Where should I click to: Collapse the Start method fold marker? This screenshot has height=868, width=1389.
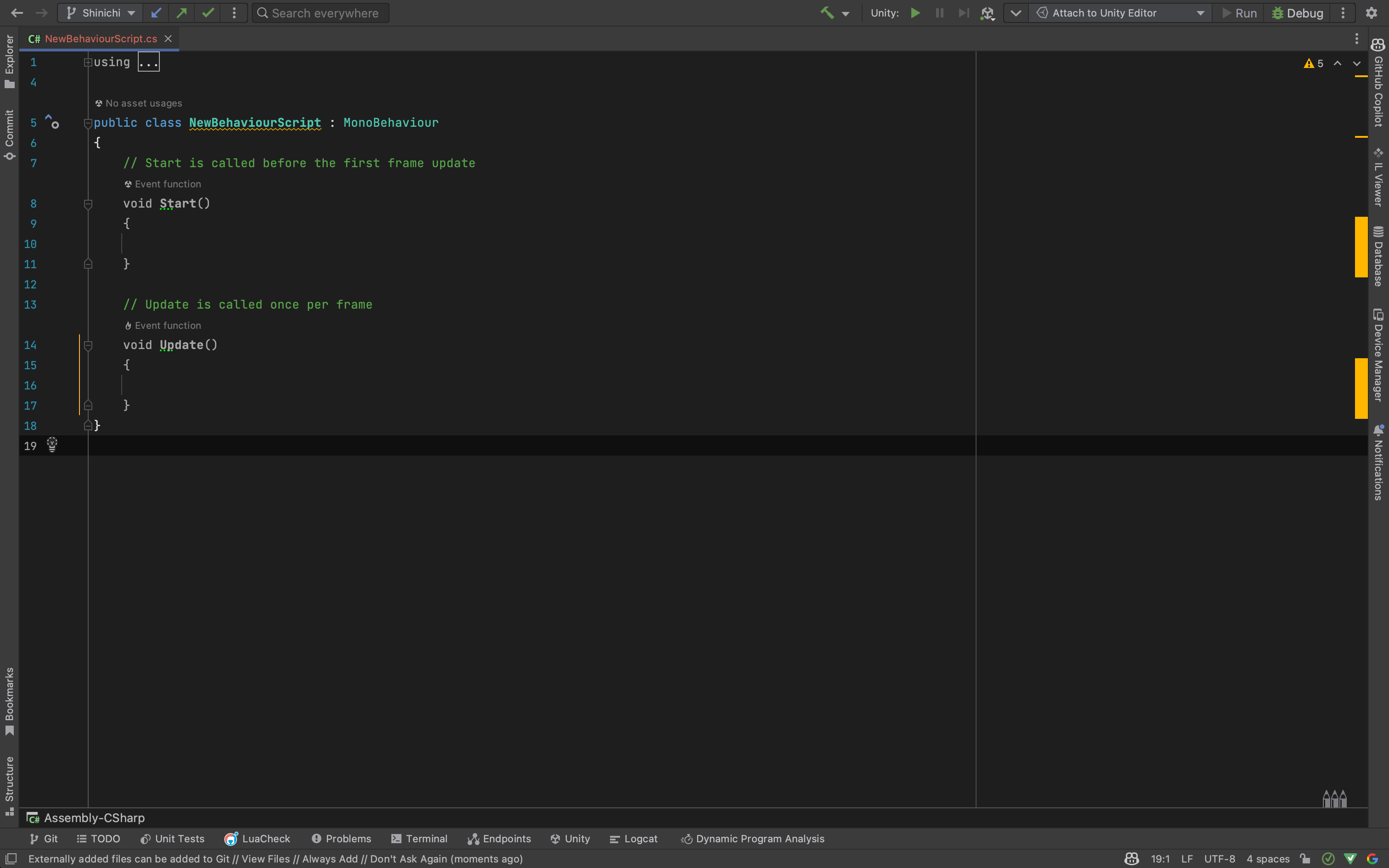point(88,204)
